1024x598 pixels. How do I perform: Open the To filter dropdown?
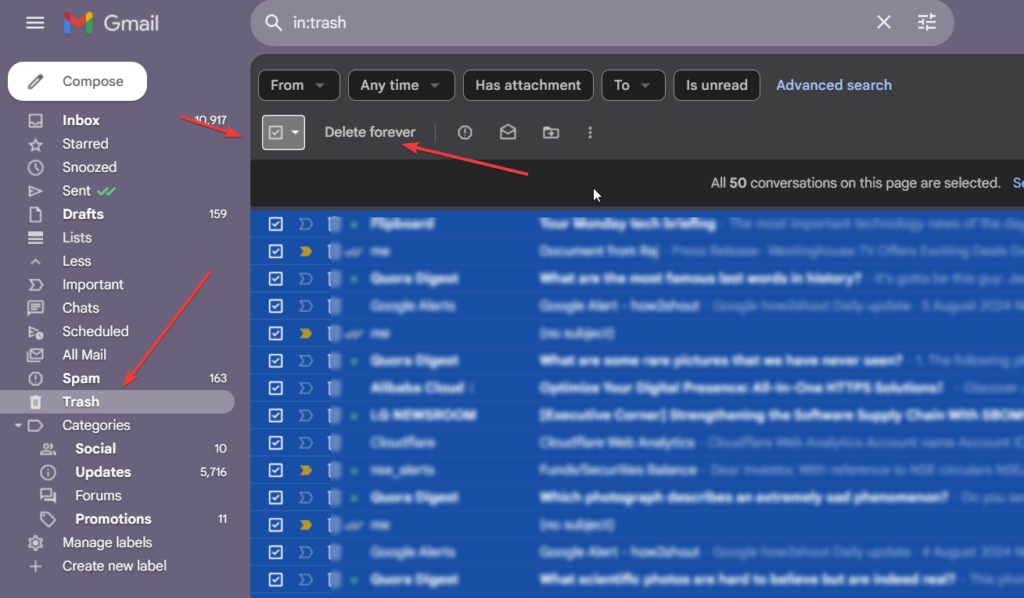633,86
